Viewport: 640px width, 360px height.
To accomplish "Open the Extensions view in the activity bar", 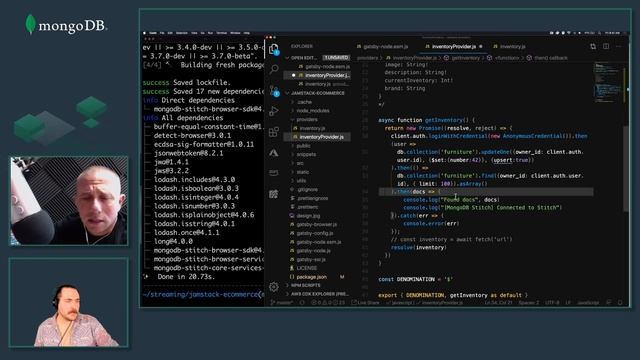I will point(274,132).
